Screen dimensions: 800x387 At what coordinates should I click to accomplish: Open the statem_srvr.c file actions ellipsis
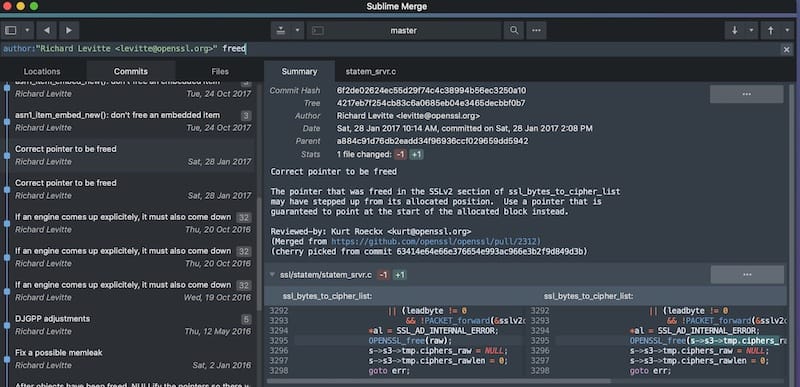coord(747,275)
